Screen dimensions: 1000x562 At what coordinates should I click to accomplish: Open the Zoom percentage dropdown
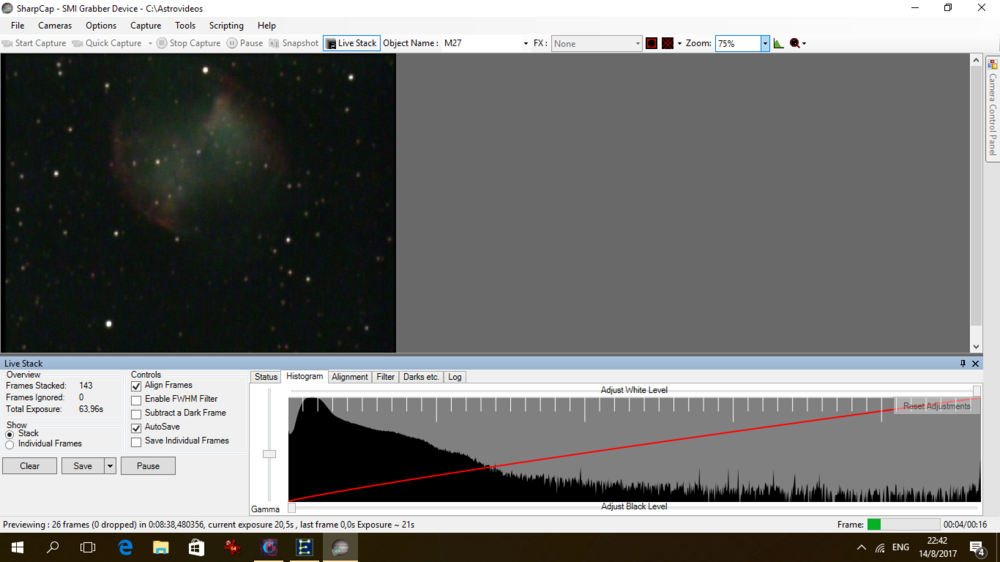coord(765,44)
